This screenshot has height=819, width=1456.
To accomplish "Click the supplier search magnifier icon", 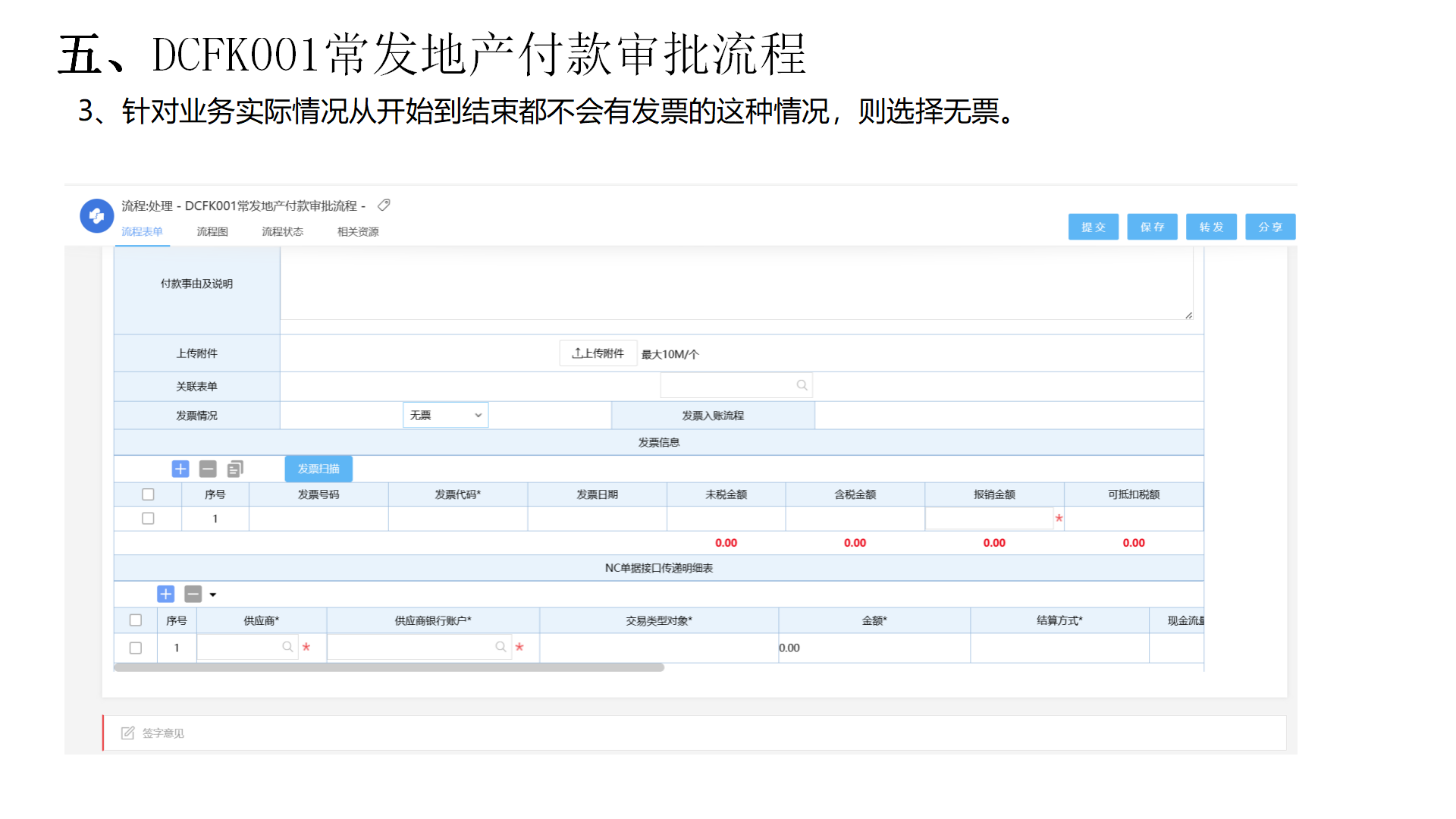I will tap(287, 647).
